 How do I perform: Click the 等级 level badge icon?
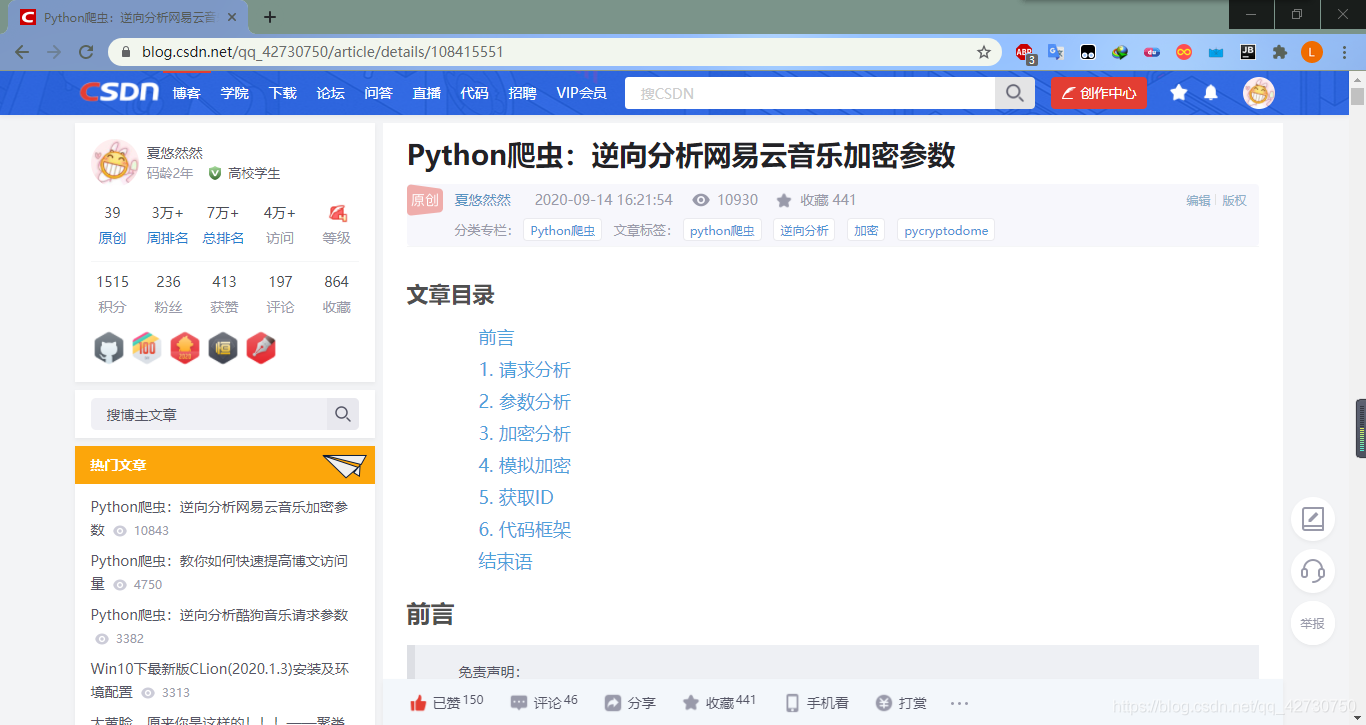click(337, 213)
